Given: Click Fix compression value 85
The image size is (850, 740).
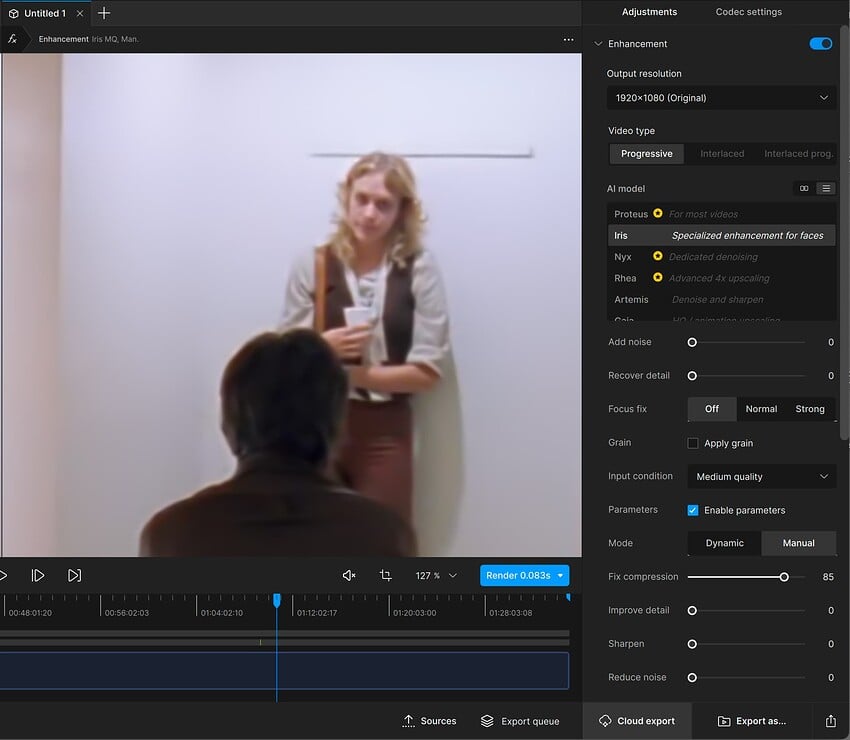Looking at the screenshot, I should pos(828,577).
